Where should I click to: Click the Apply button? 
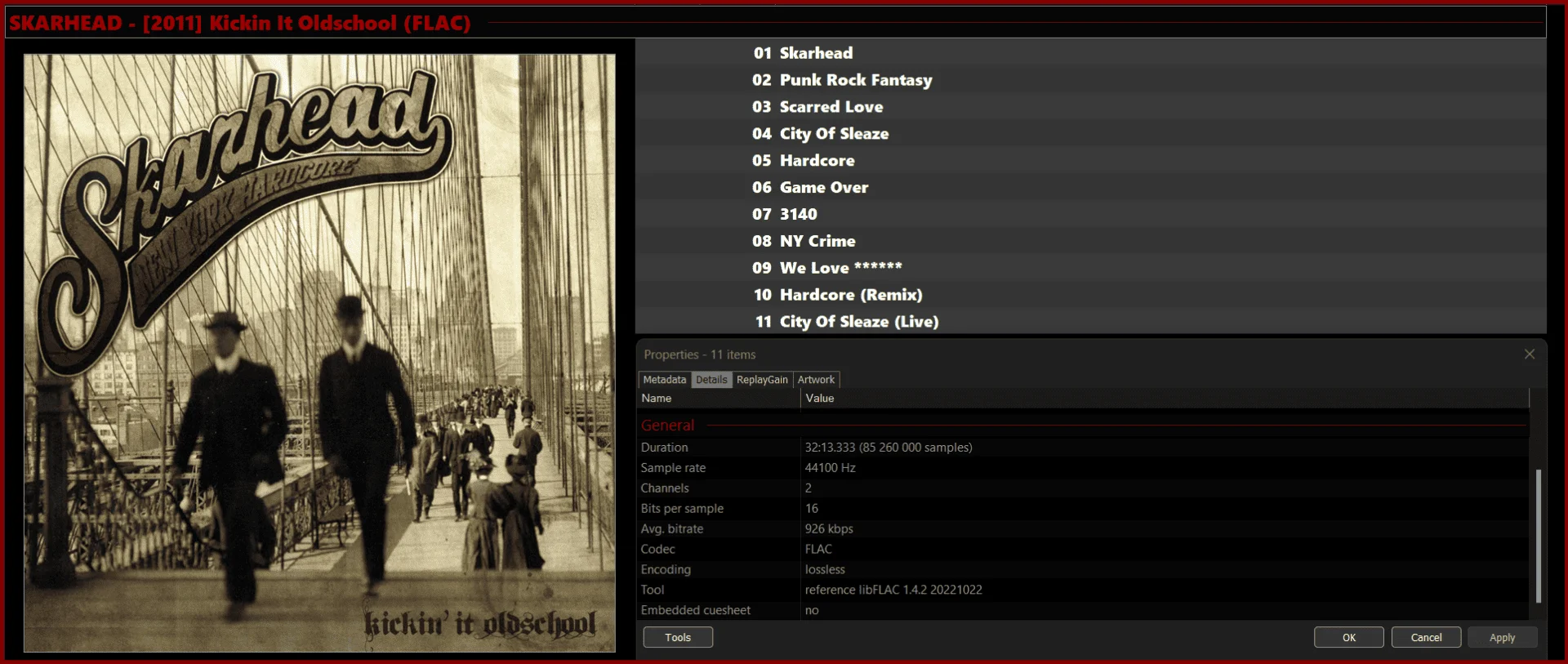tap(1502, 637)
